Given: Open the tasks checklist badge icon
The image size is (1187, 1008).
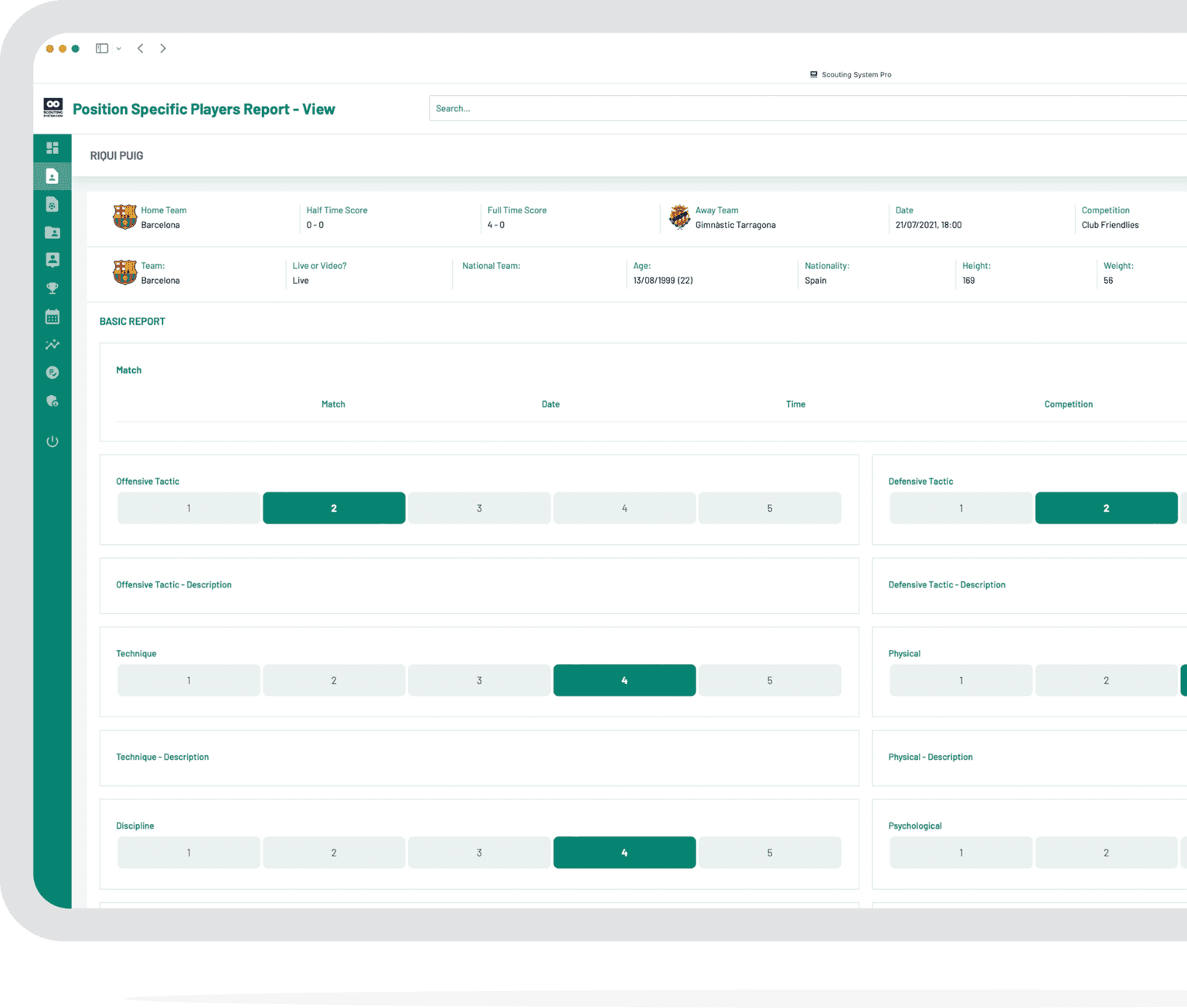Looking at the screenshot, I should point(53,372).
